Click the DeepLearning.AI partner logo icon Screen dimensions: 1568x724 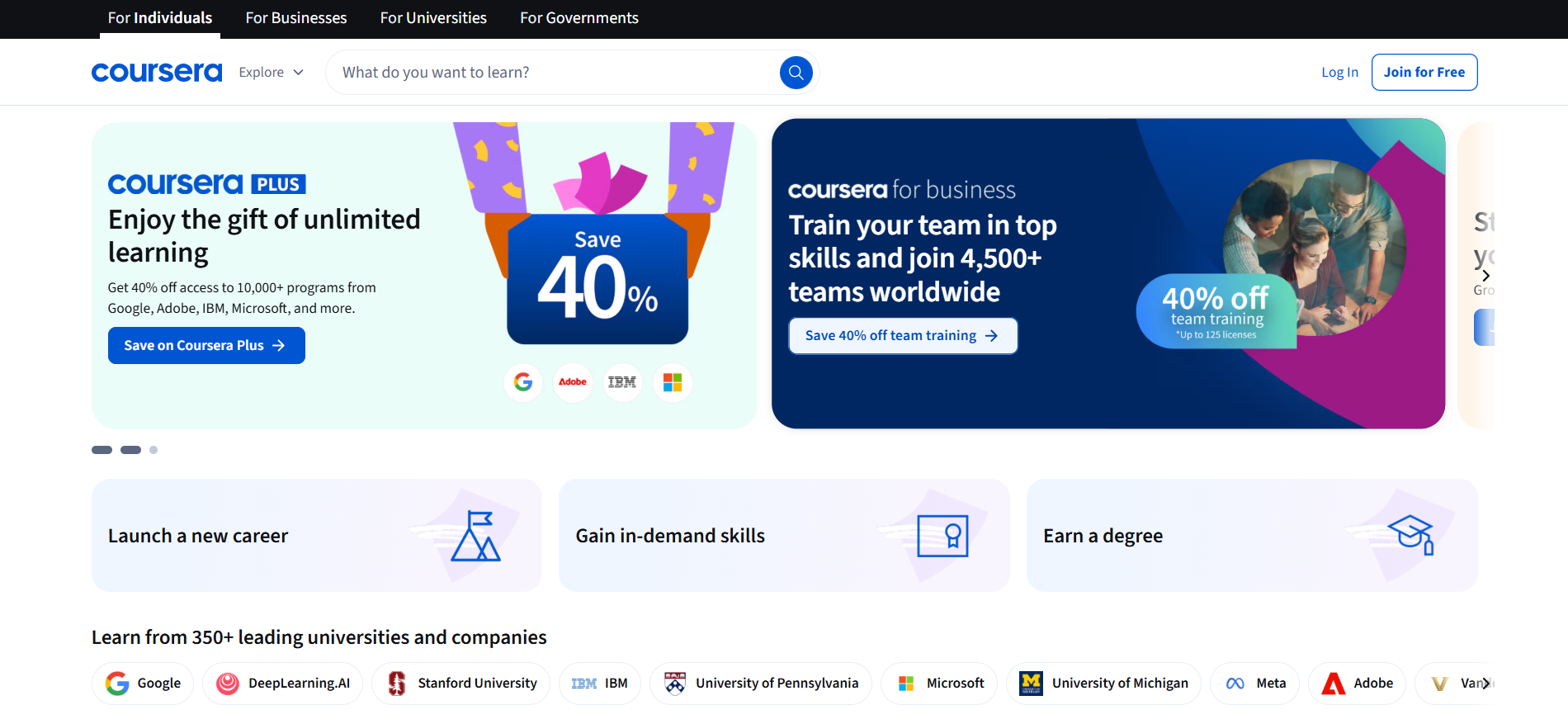[228, 684]
